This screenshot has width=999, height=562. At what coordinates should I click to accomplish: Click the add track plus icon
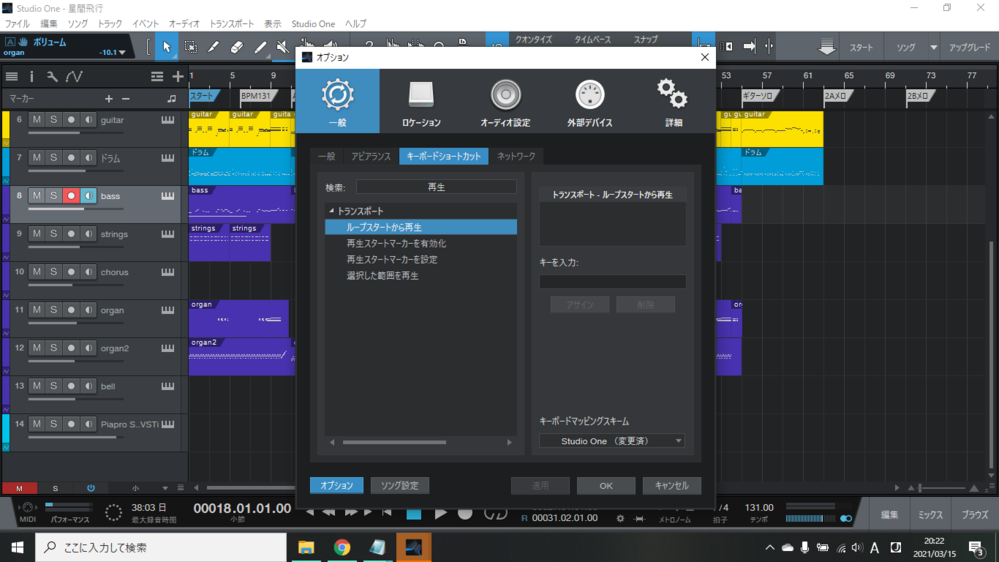[x=178, y=76]
